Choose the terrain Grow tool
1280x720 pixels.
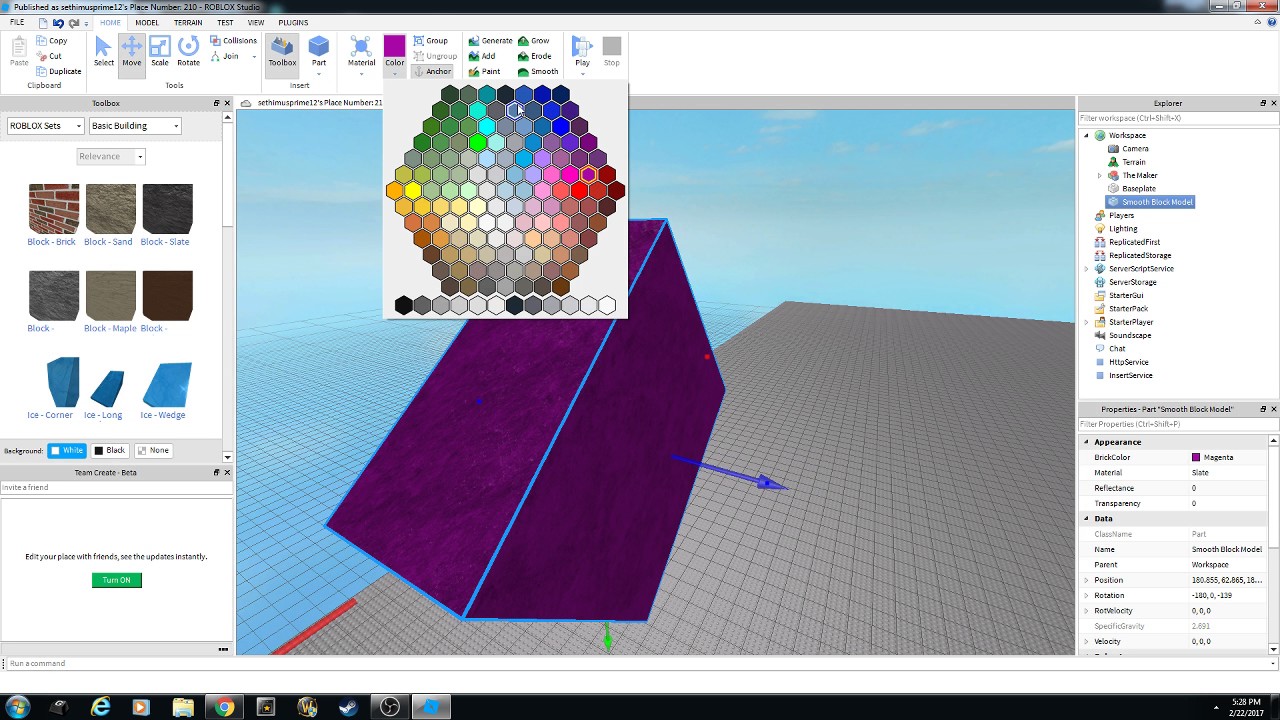533,41
